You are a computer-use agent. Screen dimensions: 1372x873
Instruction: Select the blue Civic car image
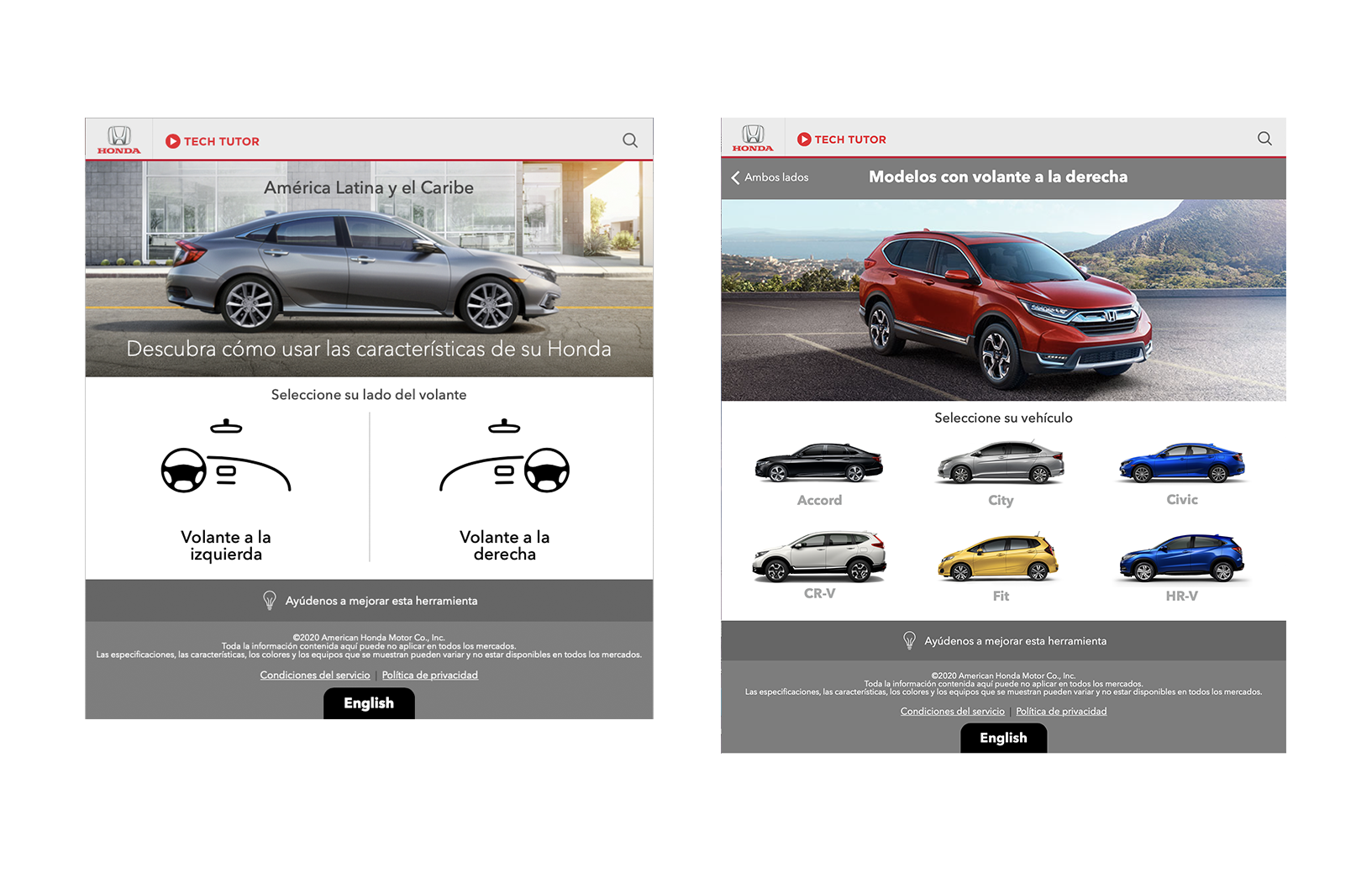click(1182, 463)
